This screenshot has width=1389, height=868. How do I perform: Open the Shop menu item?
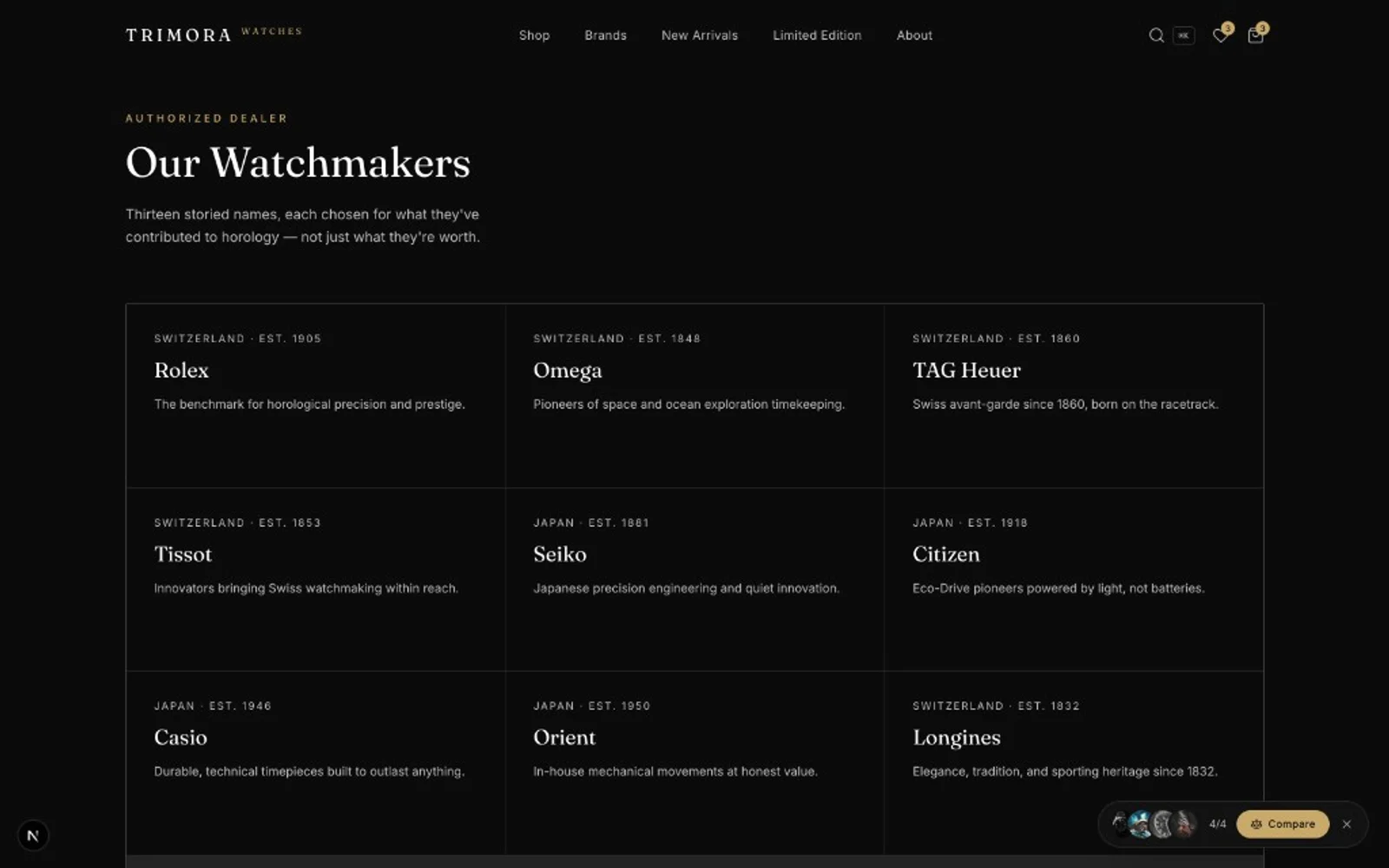point(534,36)
